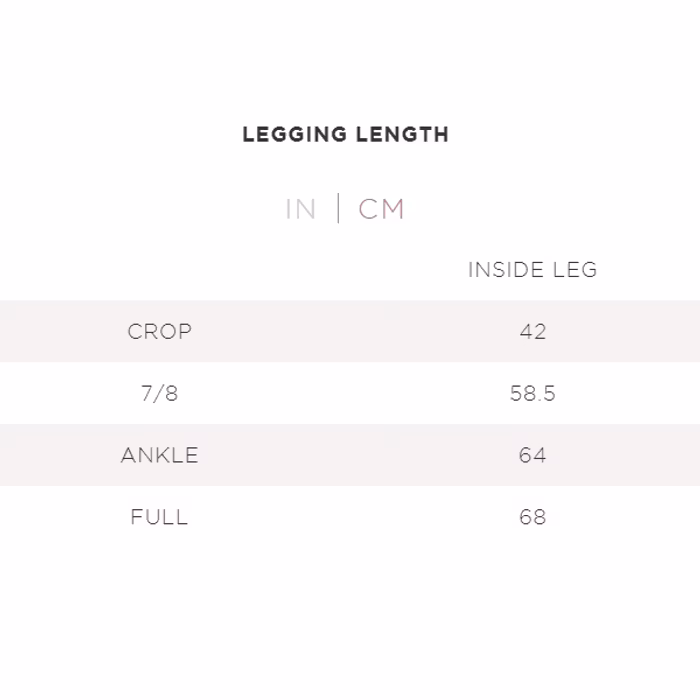Click the value 42 for CROP

click(x=532, y=331)
